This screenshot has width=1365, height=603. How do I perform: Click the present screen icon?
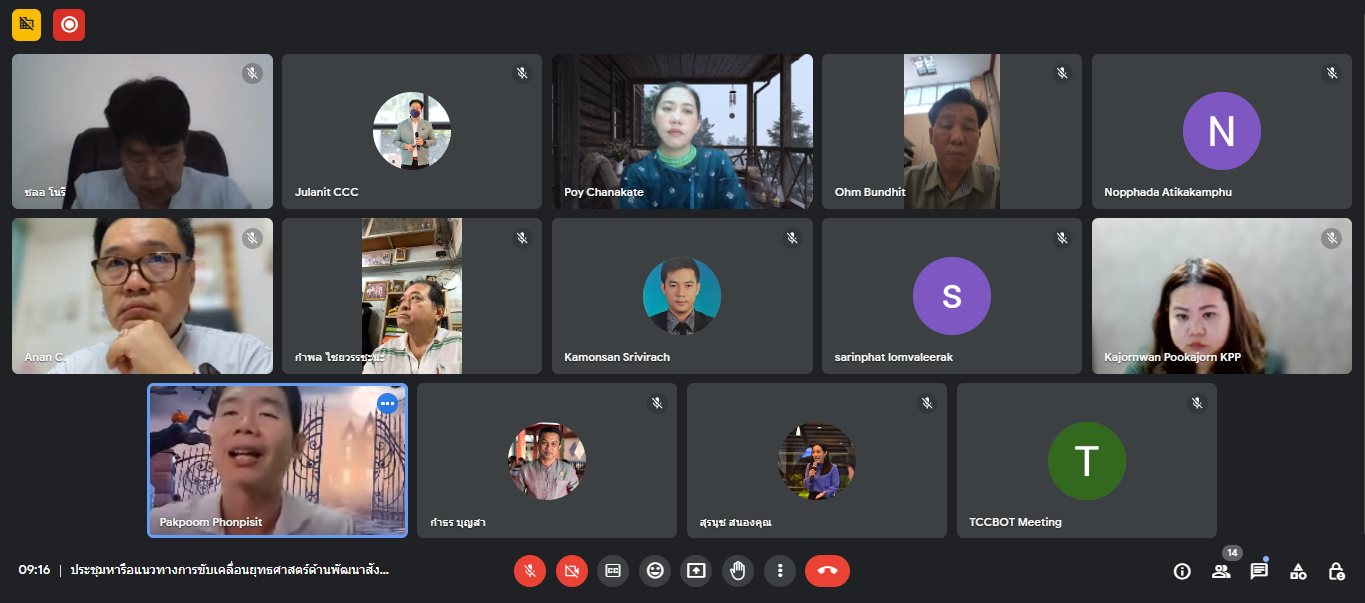click(x=696, y=570)
